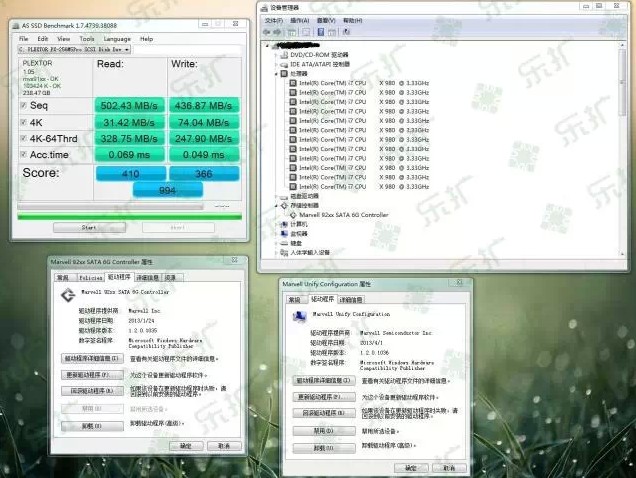Image resolution: width=636 pixels, height=478 pixels.
Task: Switch to 详细信息 tab in Marvell Unify dialog
Action: pos(351,300)
